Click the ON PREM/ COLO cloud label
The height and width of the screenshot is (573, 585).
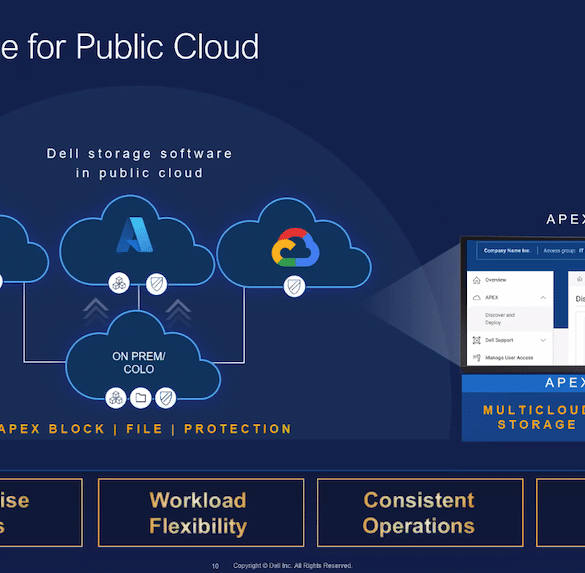(139, 363)
